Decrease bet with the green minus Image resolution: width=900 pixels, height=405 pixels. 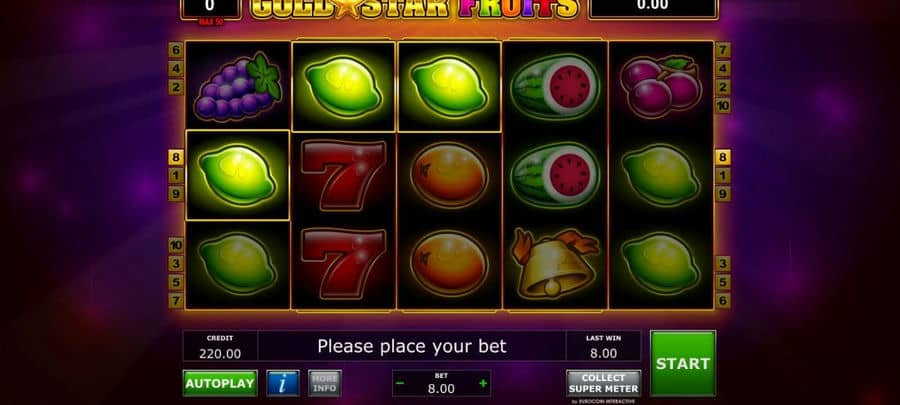[x=400, y=383]
